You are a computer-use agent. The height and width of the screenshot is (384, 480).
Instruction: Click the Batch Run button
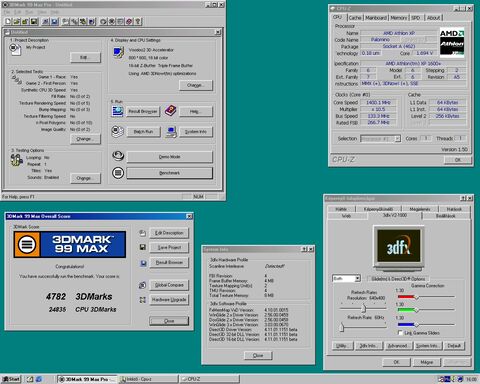coord(143,132)
